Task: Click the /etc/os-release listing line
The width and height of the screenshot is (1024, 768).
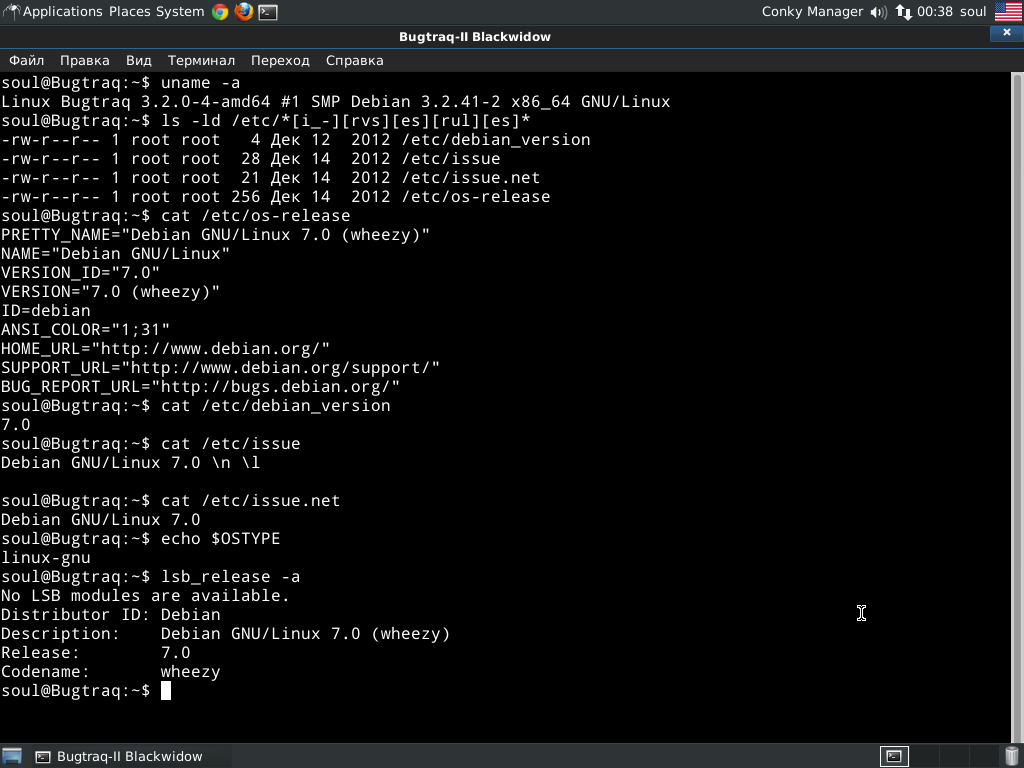Action: click(275, 197)
